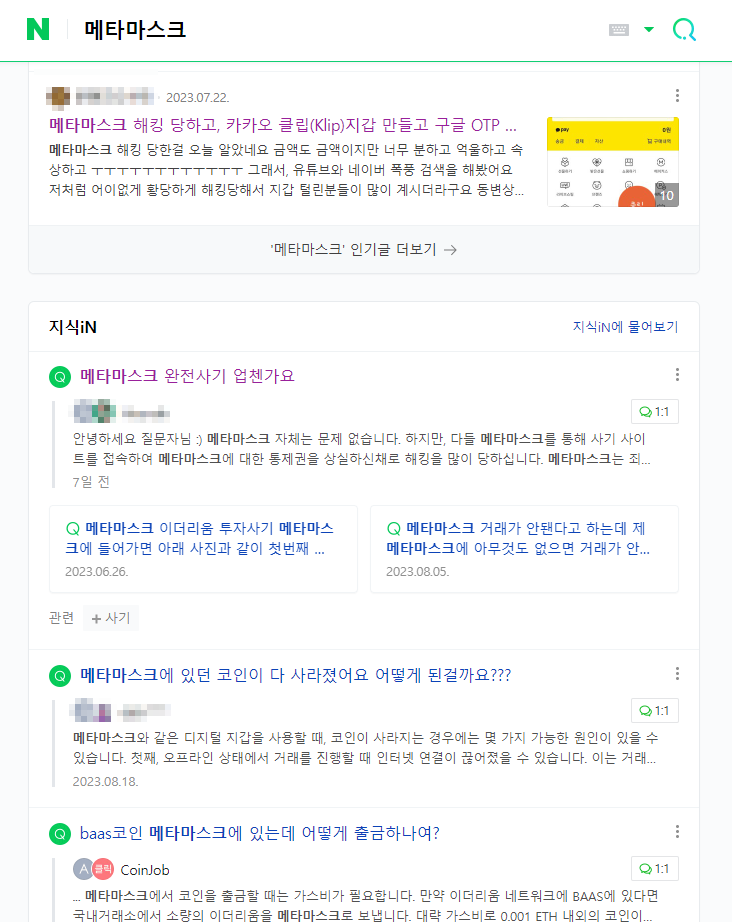Open question 메타마스크 완전사기 업체가요
This screenshot has width=732, height=922.
(187, 376)
